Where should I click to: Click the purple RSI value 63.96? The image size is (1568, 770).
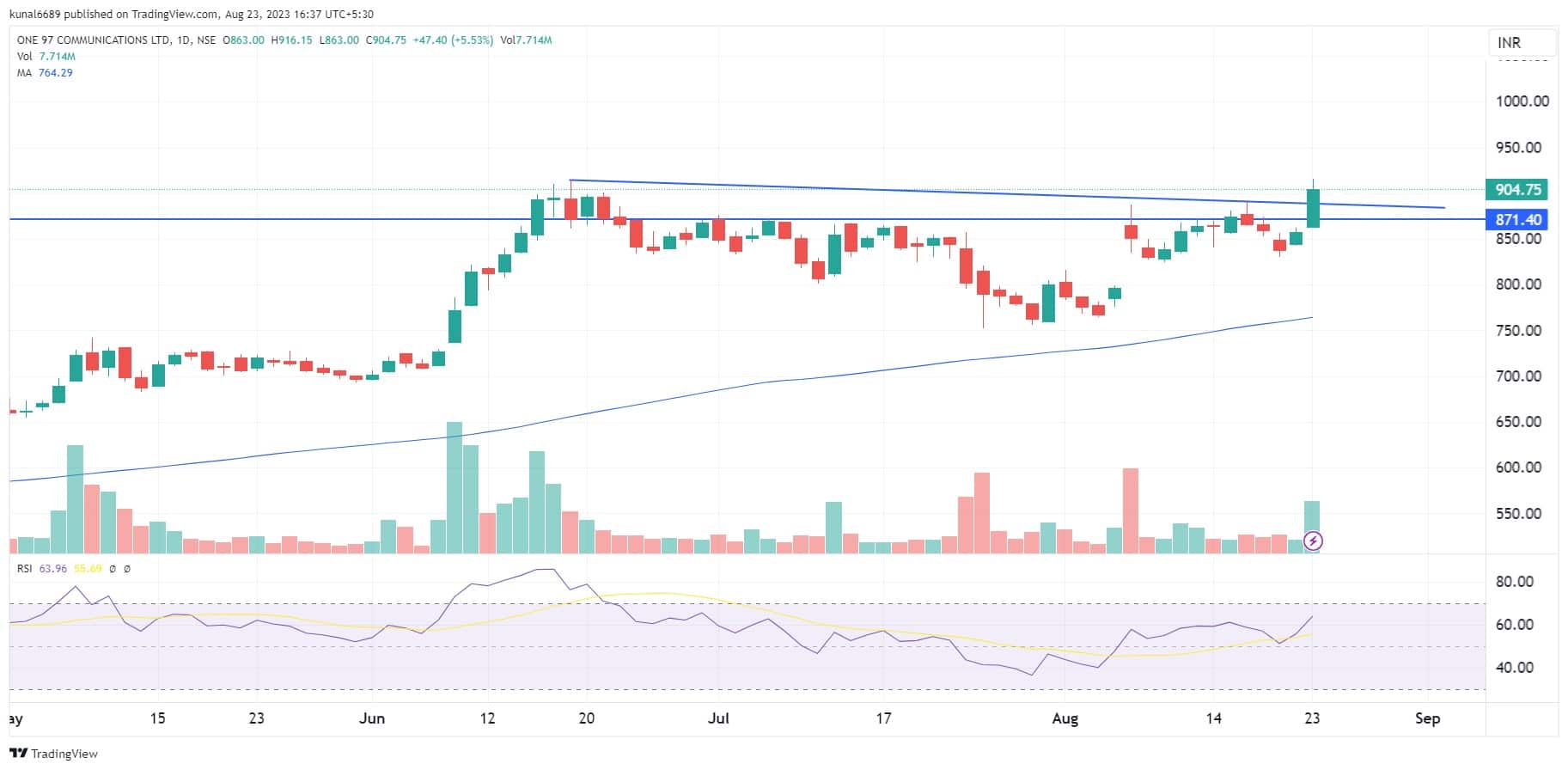click(52, 569)
